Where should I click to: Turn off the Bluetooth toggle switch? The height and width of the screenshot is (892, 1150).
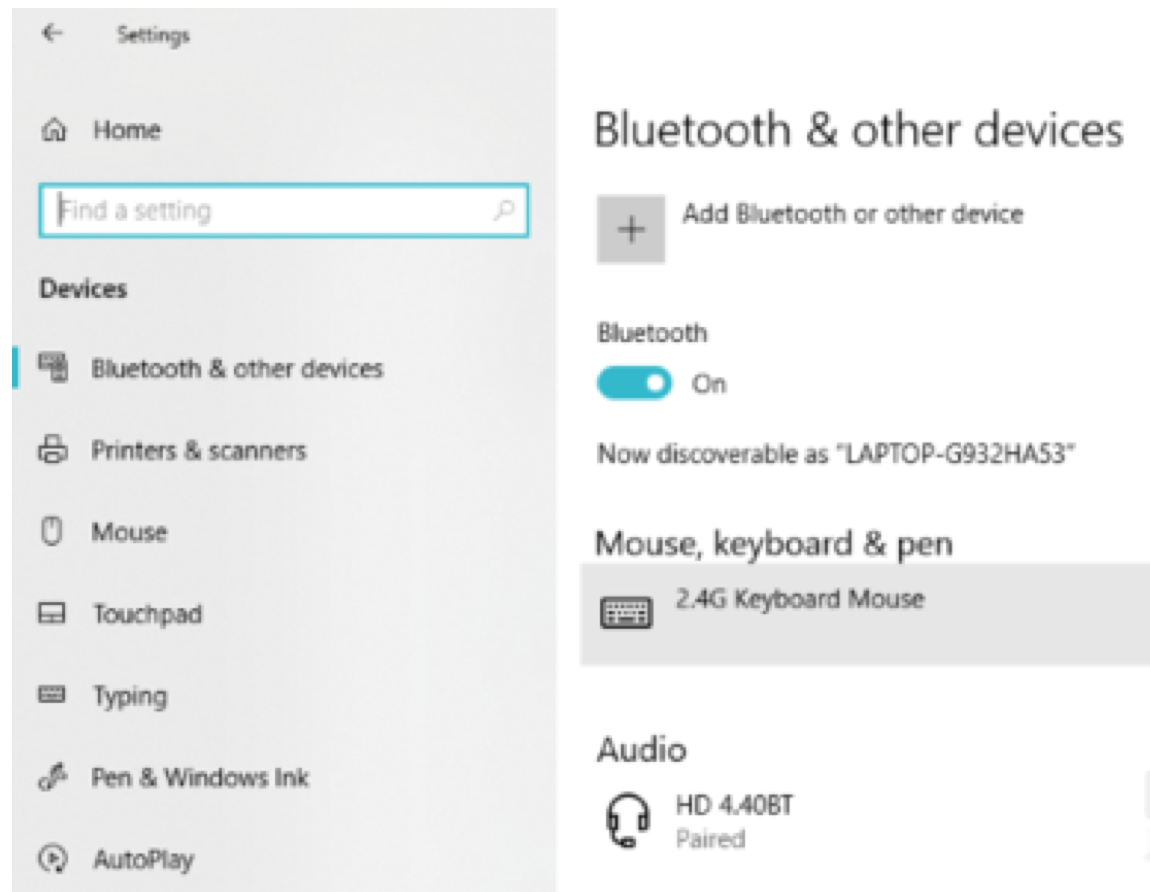pyautogui.click(x=634, y=383)
